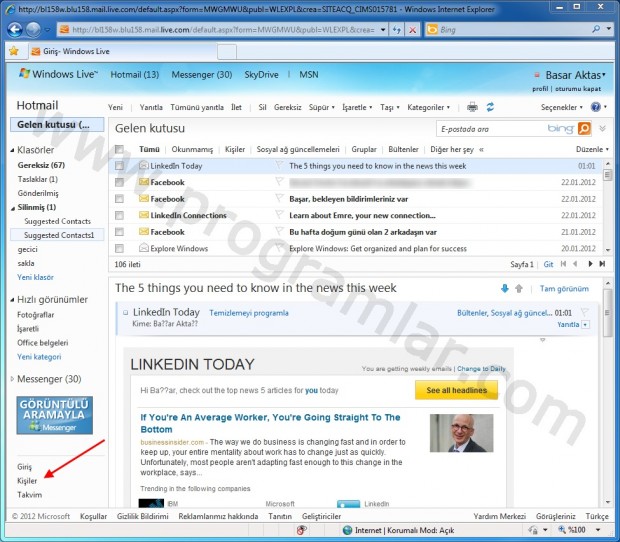620x542 pixels.
Task: Click Temizlemeyi programla link
Action: coord(249,313)
